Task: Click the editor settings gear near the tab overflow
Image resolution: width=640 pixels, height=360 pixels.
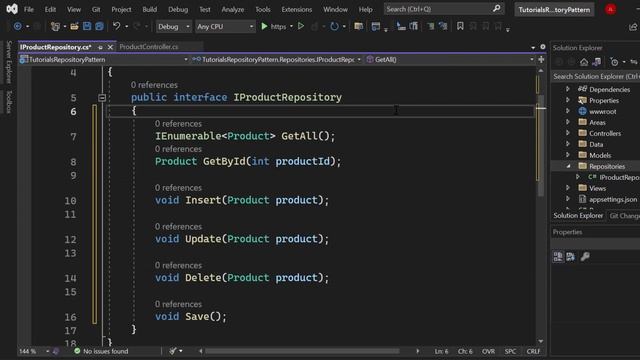Action: pyautogui.click(x=543, y=47)
